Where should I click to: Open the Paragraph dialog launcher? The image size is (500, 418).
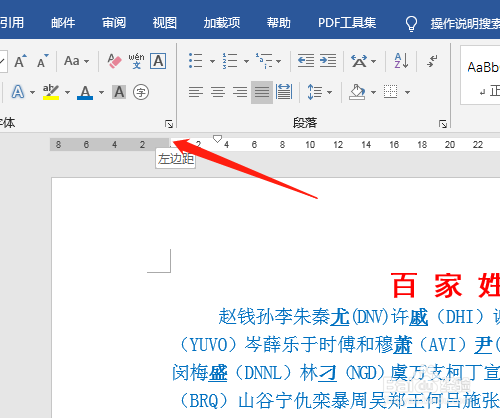coord(443,124)
